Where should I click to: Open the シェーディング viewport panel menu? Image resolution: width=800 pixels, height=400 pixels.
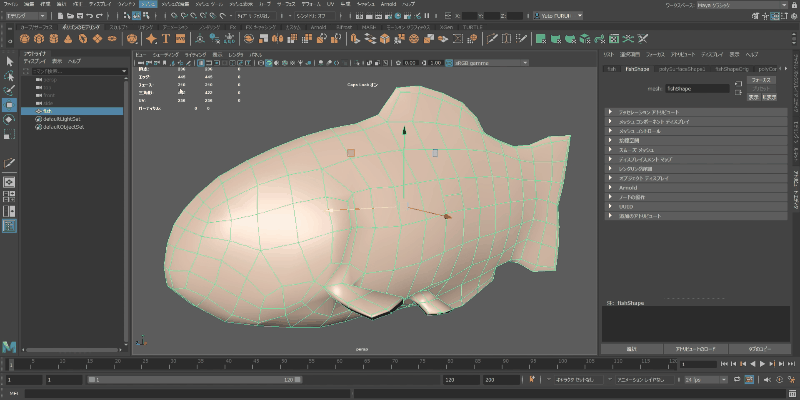pos(166,53)
